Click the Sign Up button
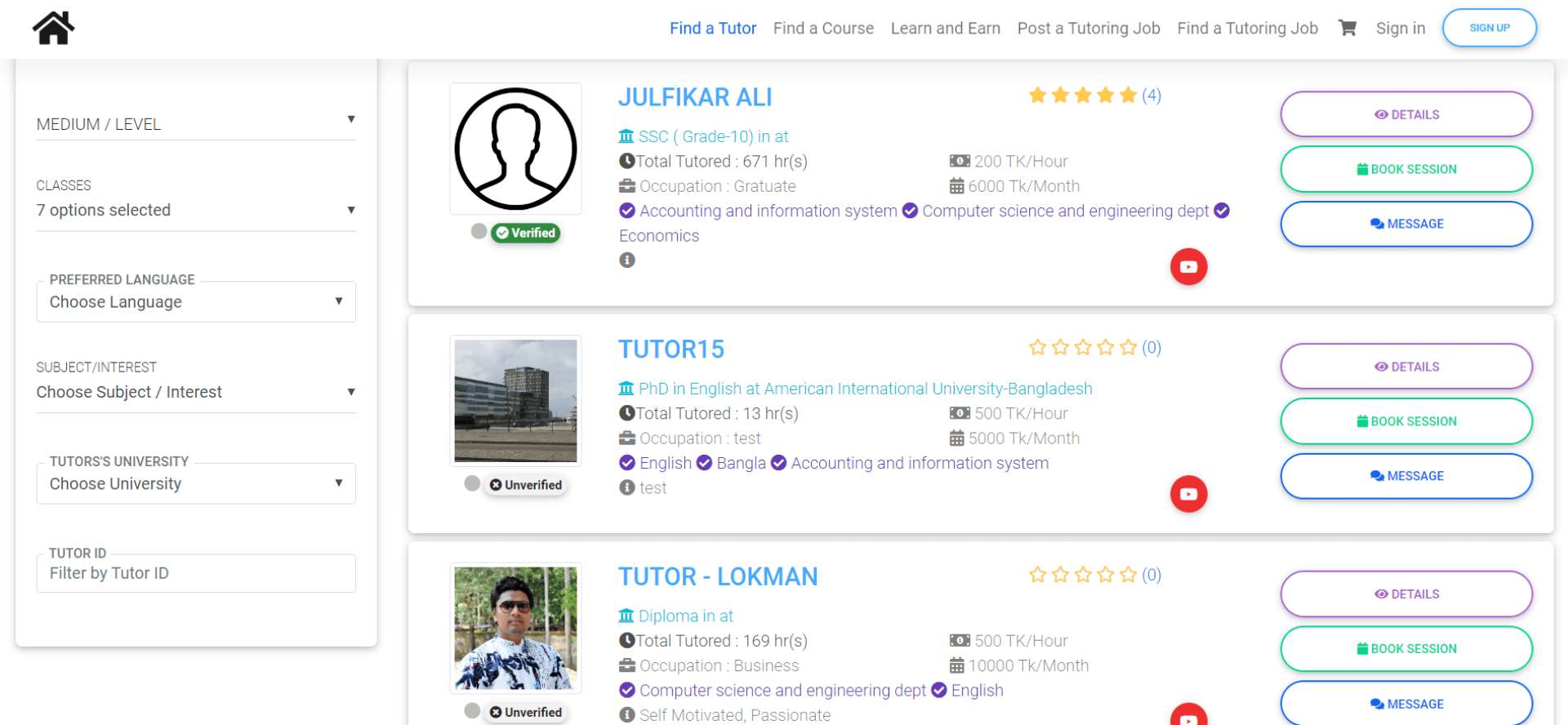The image size is (1568, 725). (1489, 28)
